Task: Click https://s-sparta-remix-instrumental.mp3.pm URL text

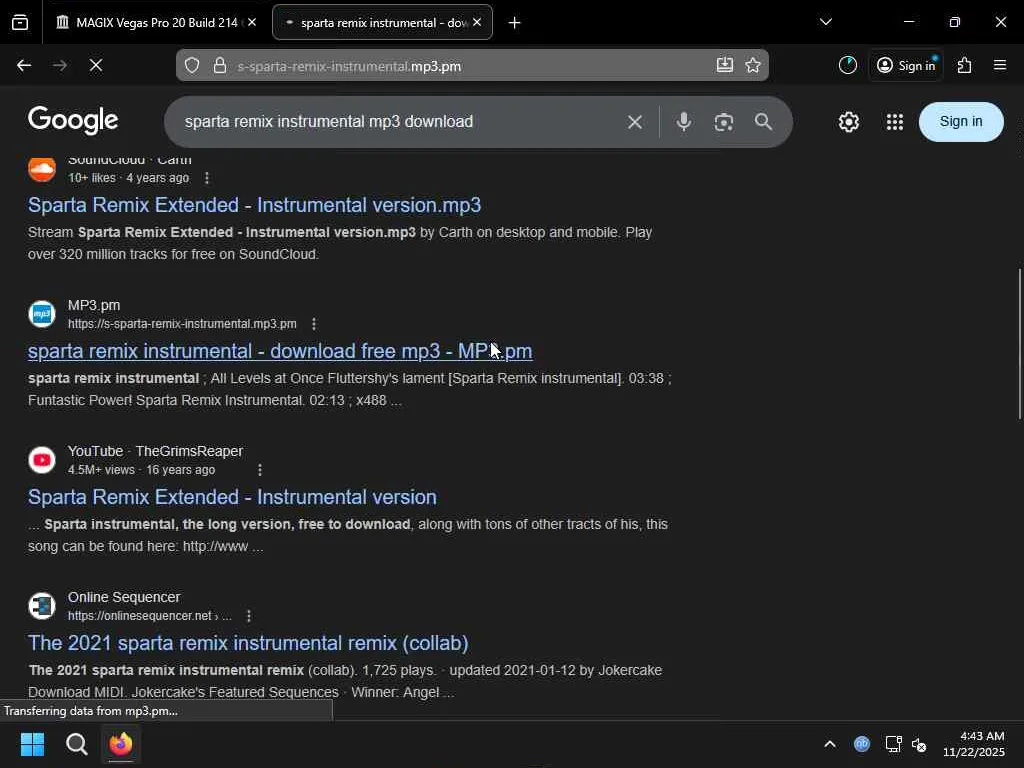Action: click(x=182, y=324)
